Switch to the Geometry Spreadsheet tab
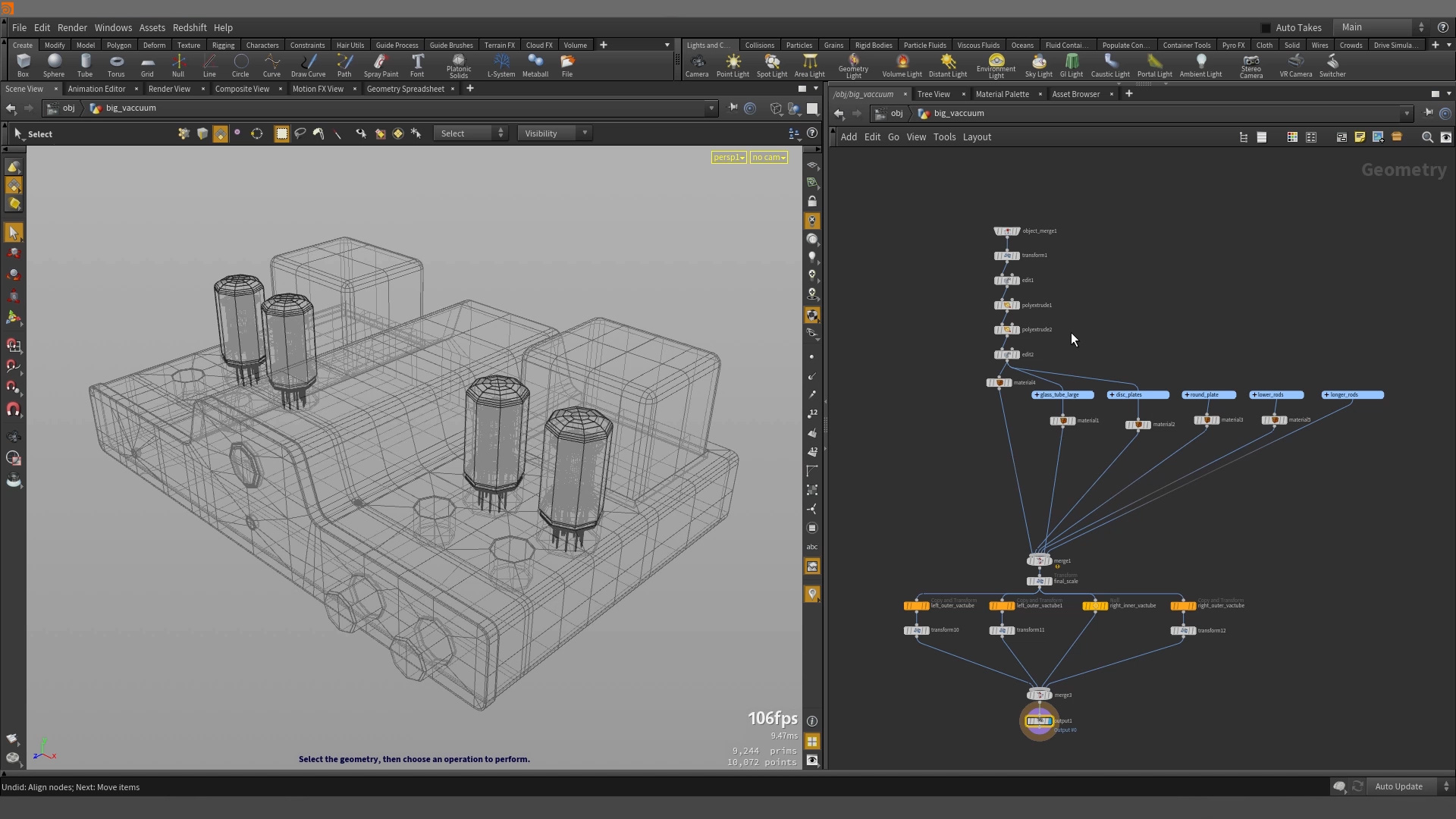Screen dimensions: 1456x819 click(405, 89)
